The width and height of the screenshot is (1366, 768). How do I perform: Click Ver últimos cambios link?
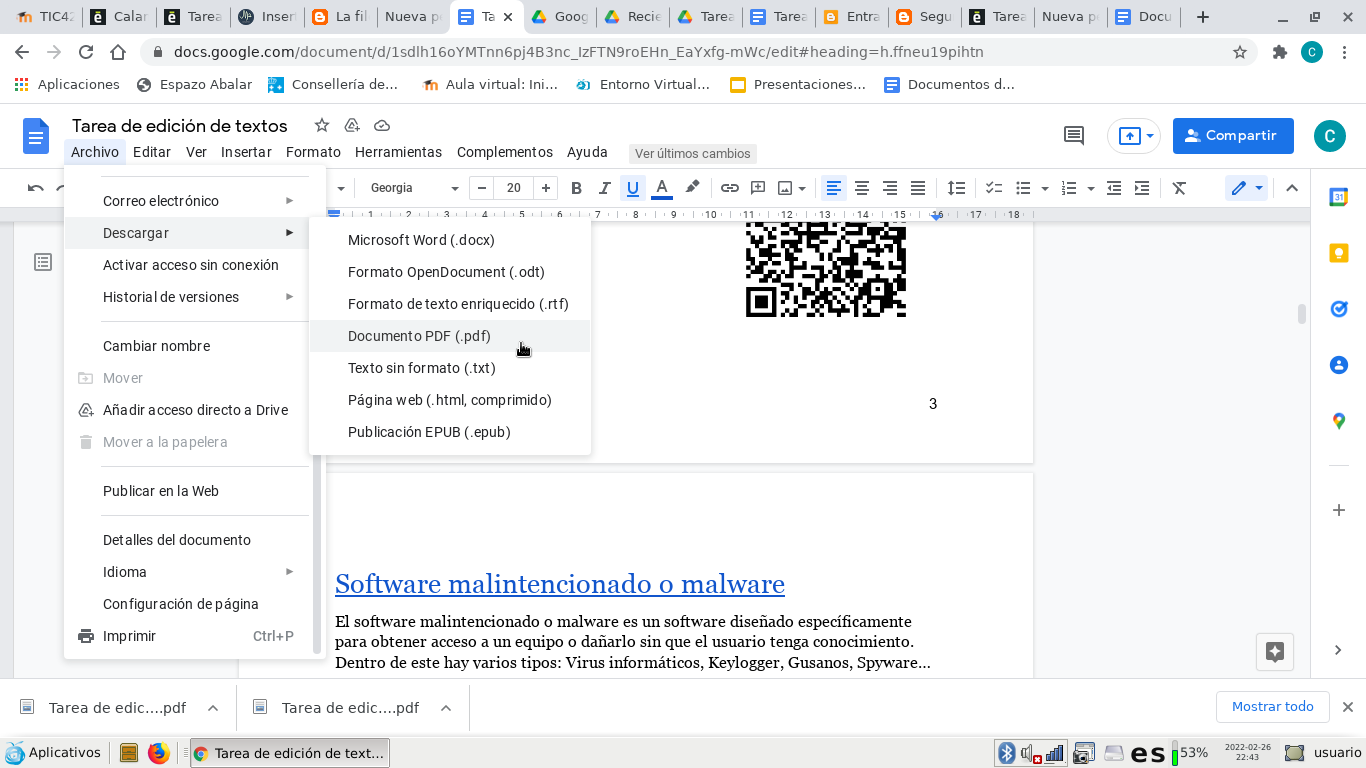point(692,154)
